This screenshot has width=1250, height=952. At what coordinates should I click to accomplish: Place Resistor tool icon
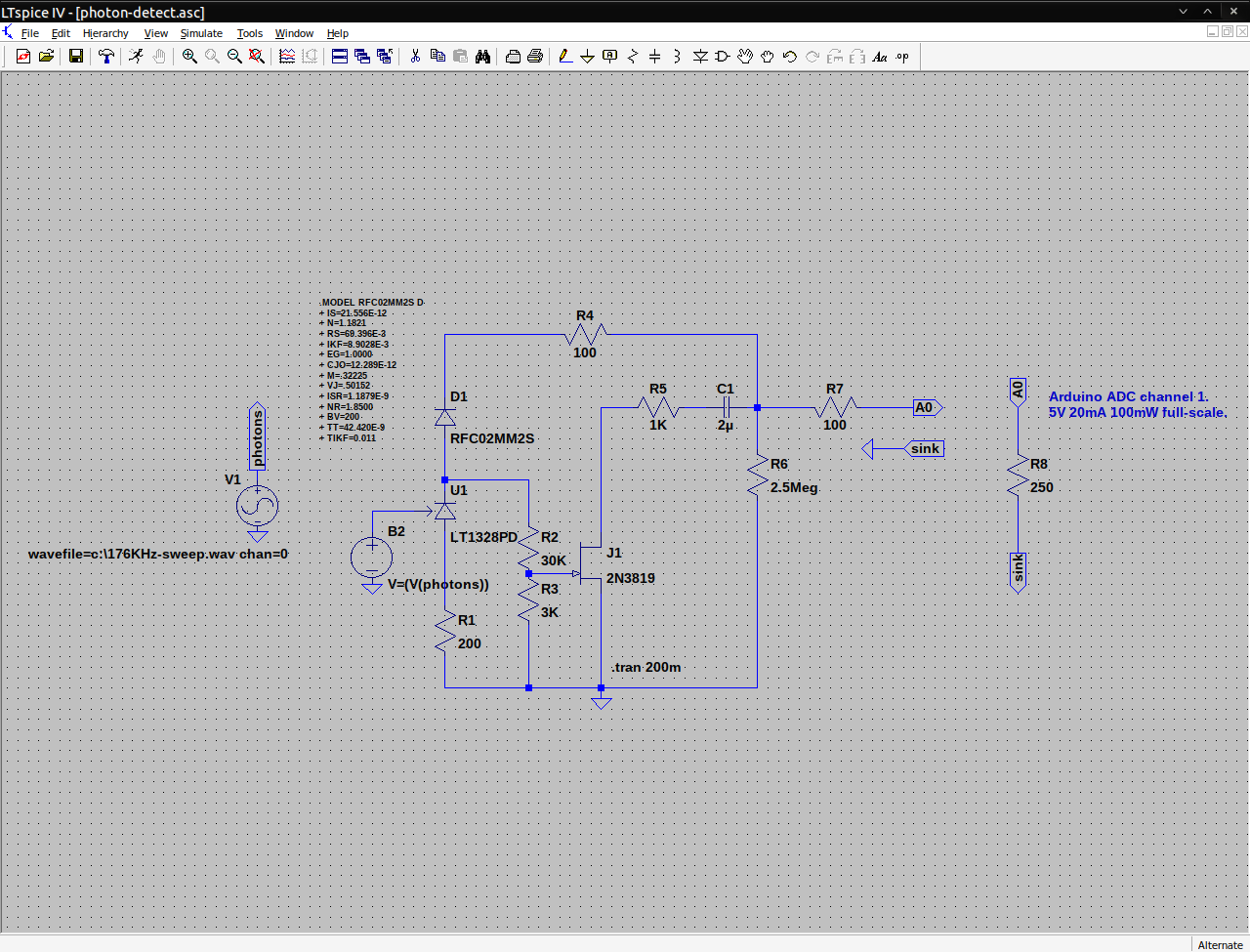point(633,57)
